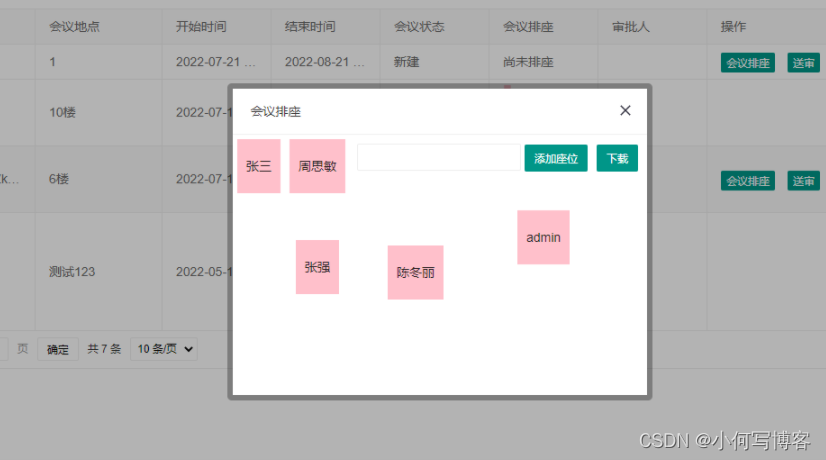Select the 张三 seat block

coord(259,166)
